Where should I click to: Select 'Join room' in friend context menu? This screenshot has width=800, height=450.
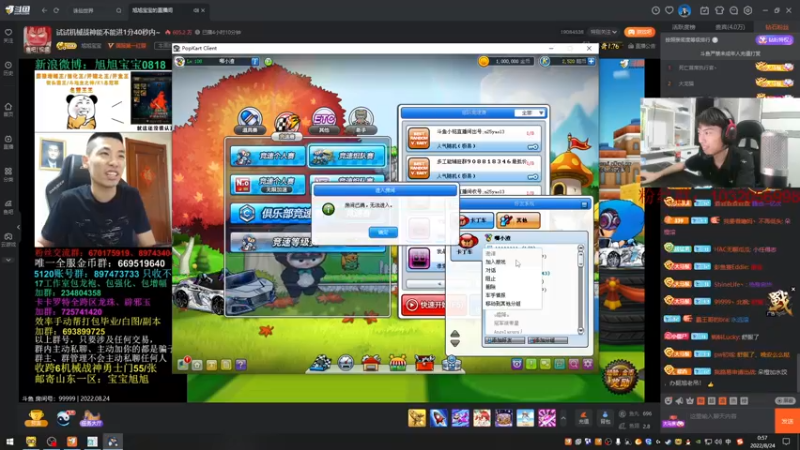(x=495, y=262)
